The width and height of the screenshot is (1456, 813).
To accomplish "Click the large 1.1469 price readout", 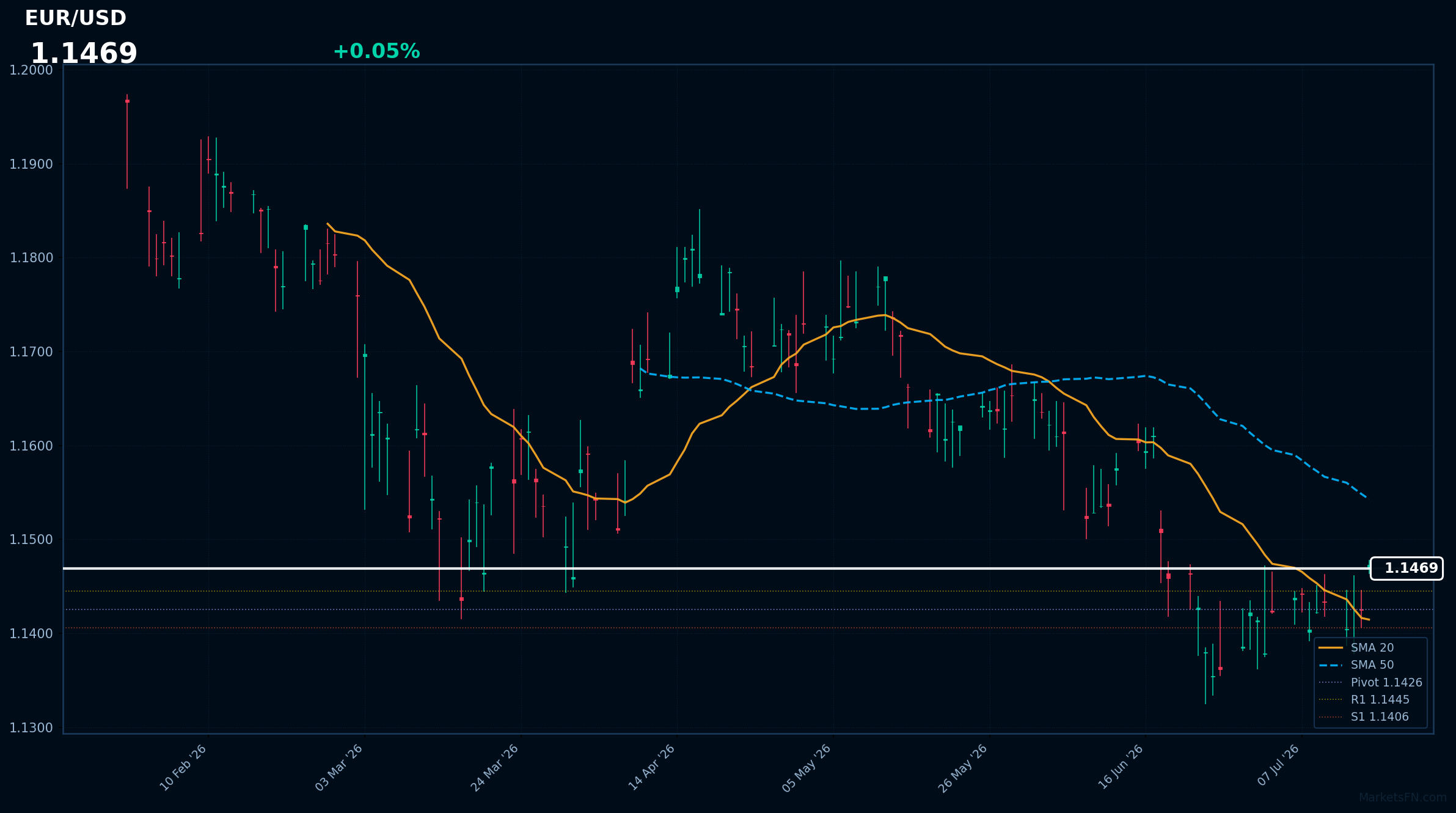I will (x=84, y=54).
